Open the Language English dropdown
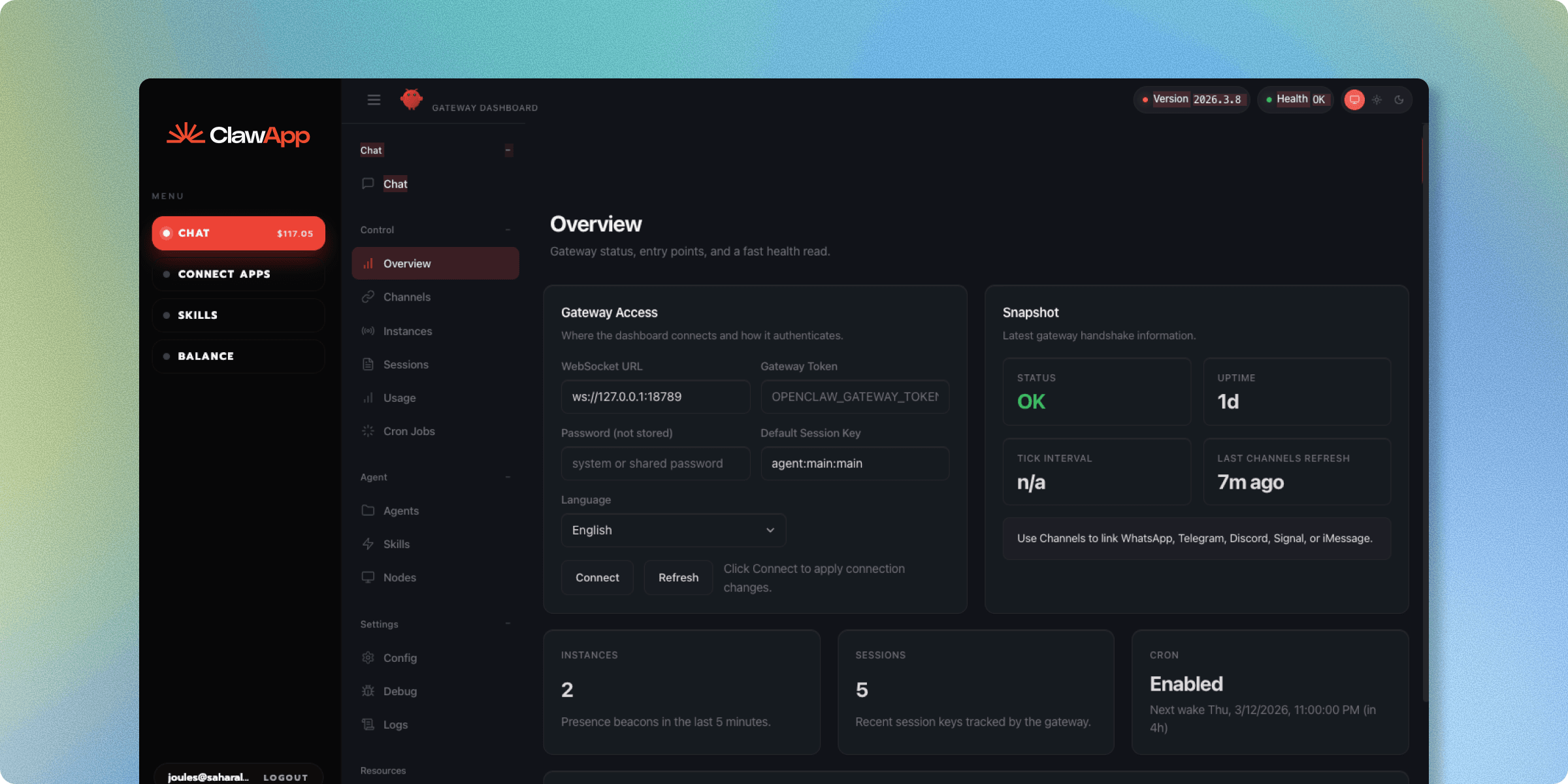Image resolution: width=1568 pixels, height=784 pixels. [673, 530]
